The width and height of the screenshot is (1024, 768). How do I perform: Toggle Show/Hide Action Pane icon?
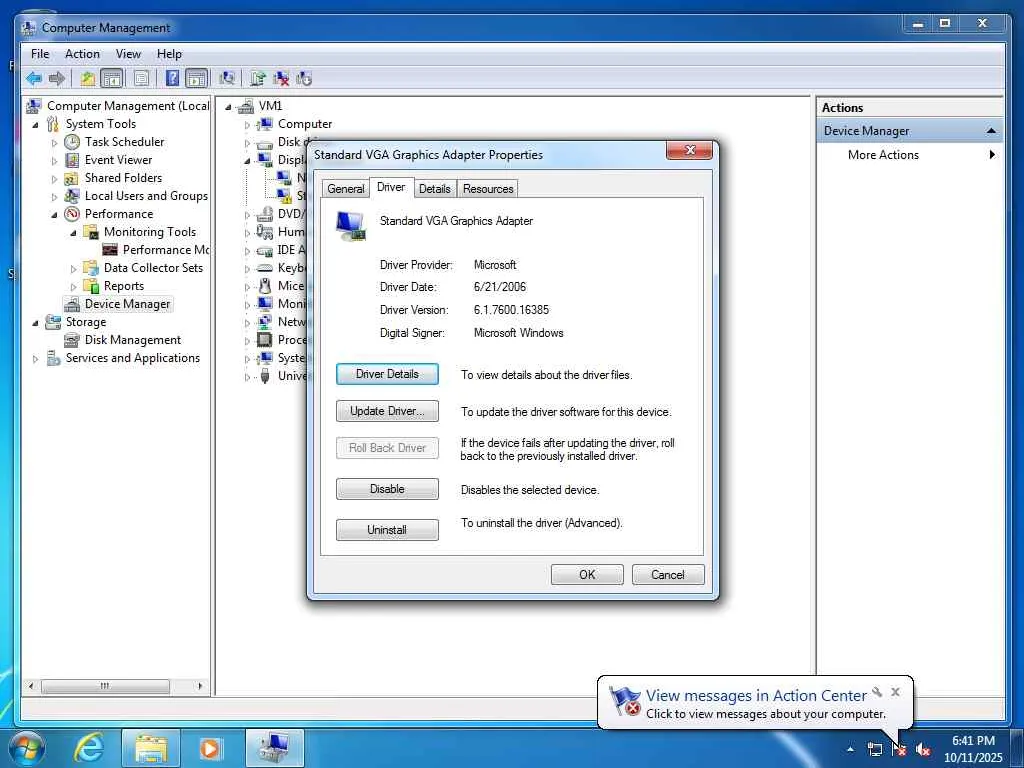(196, 79)
